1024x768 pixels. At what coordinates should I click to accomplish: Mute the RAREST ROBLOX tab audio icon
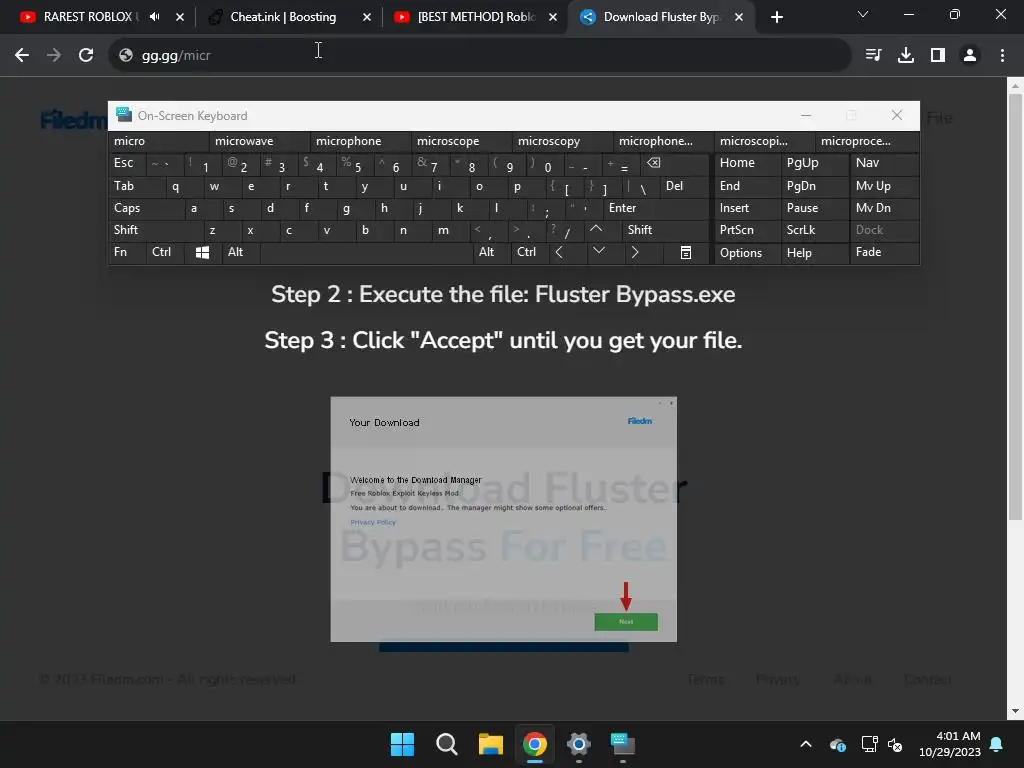pos(154,17)
